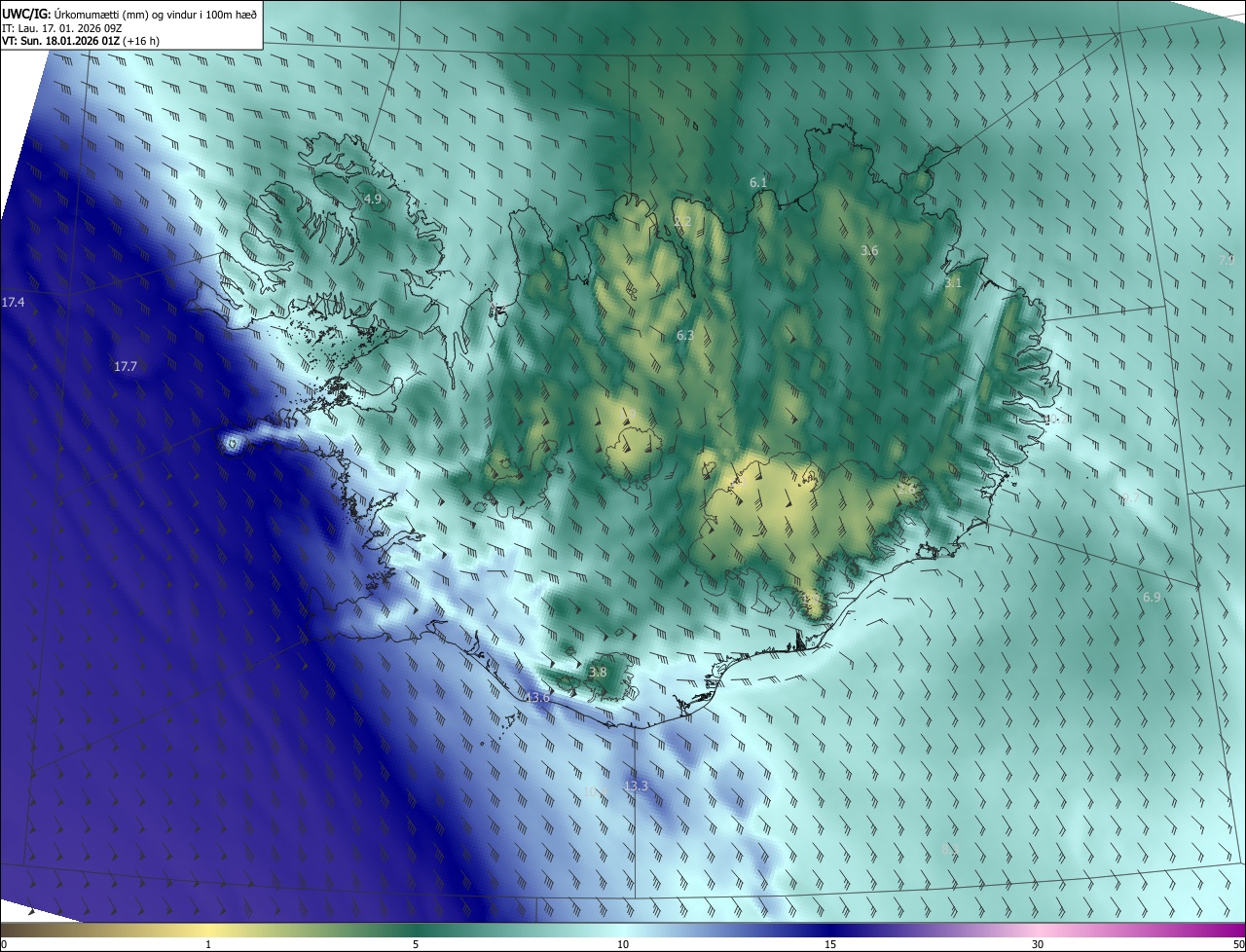
Task: Click the '10' tick on the colour scale
Action: [x=623, y=944]
